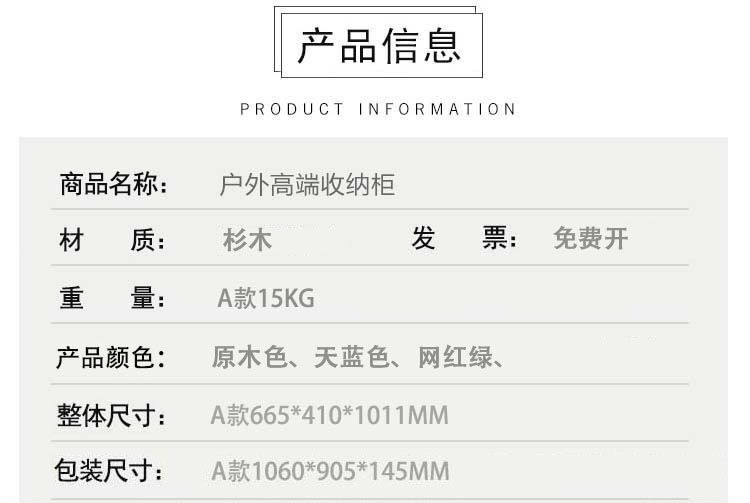750x503 pixels.
Task: Select the 产品颜色 label
Action: tap(111, 357)
